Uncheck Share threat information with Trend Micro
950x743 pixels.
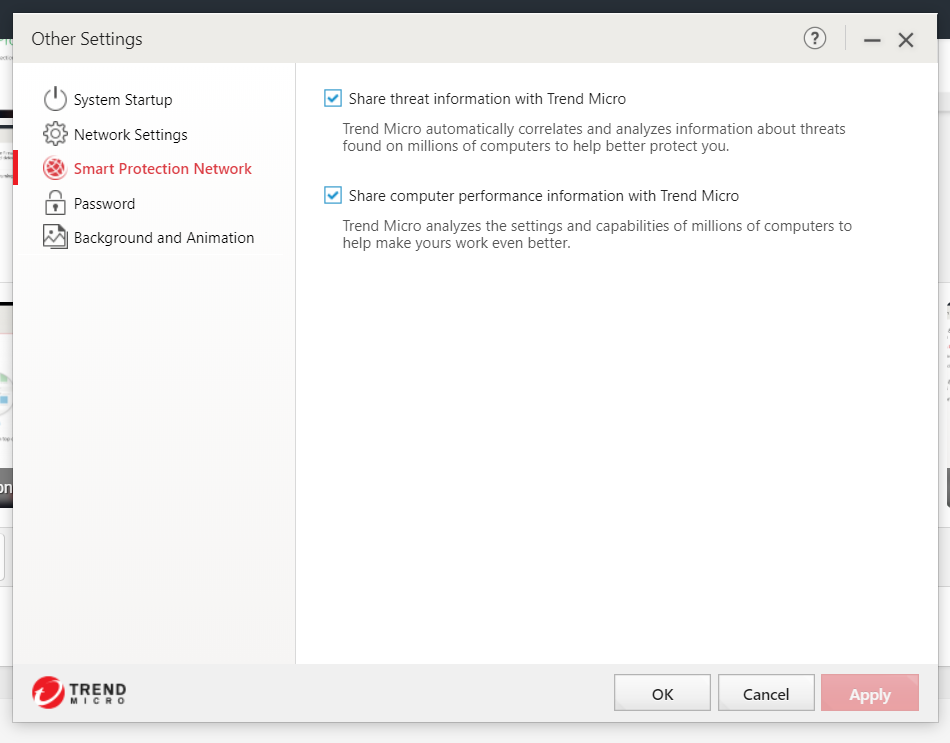pyautogui.click(x=333, y=98)
